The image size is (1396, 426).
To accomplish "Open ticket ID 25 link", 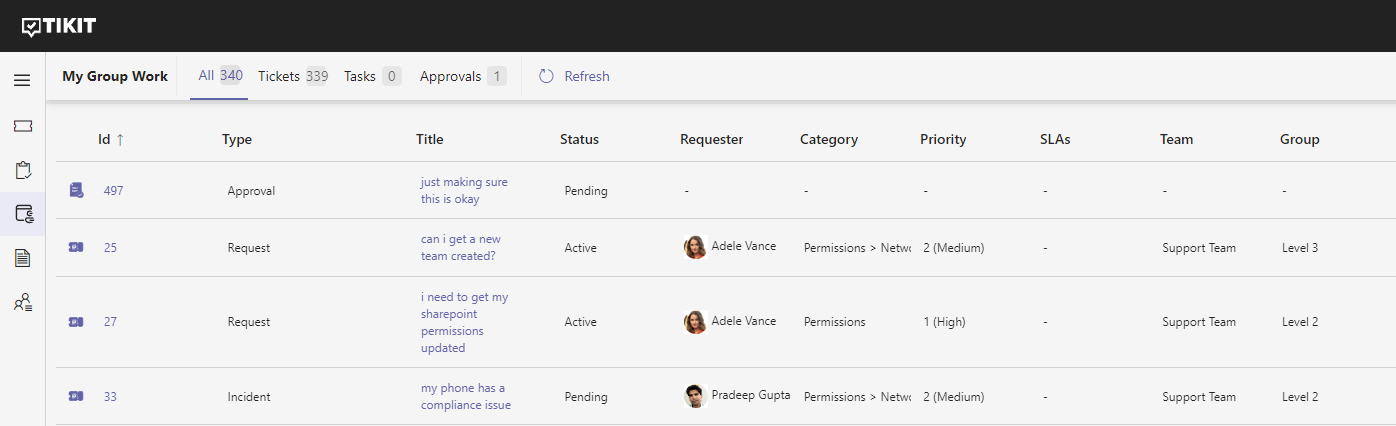I will click(x=110, y=247).
